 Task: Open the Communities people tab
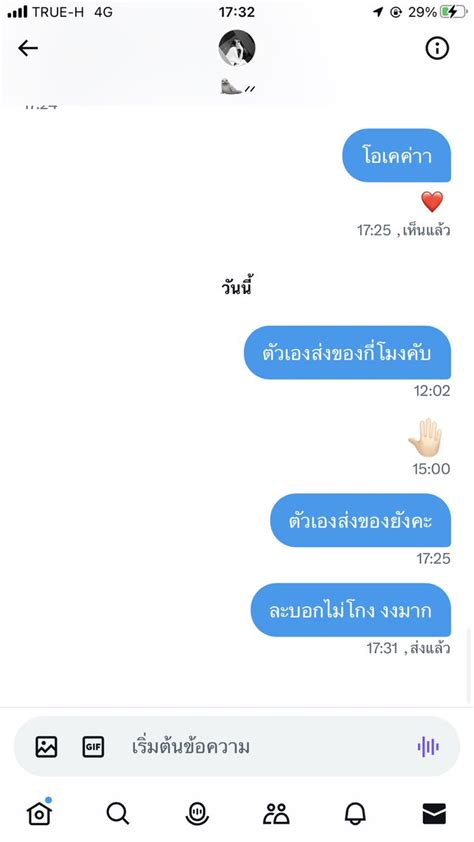(276, 814)
